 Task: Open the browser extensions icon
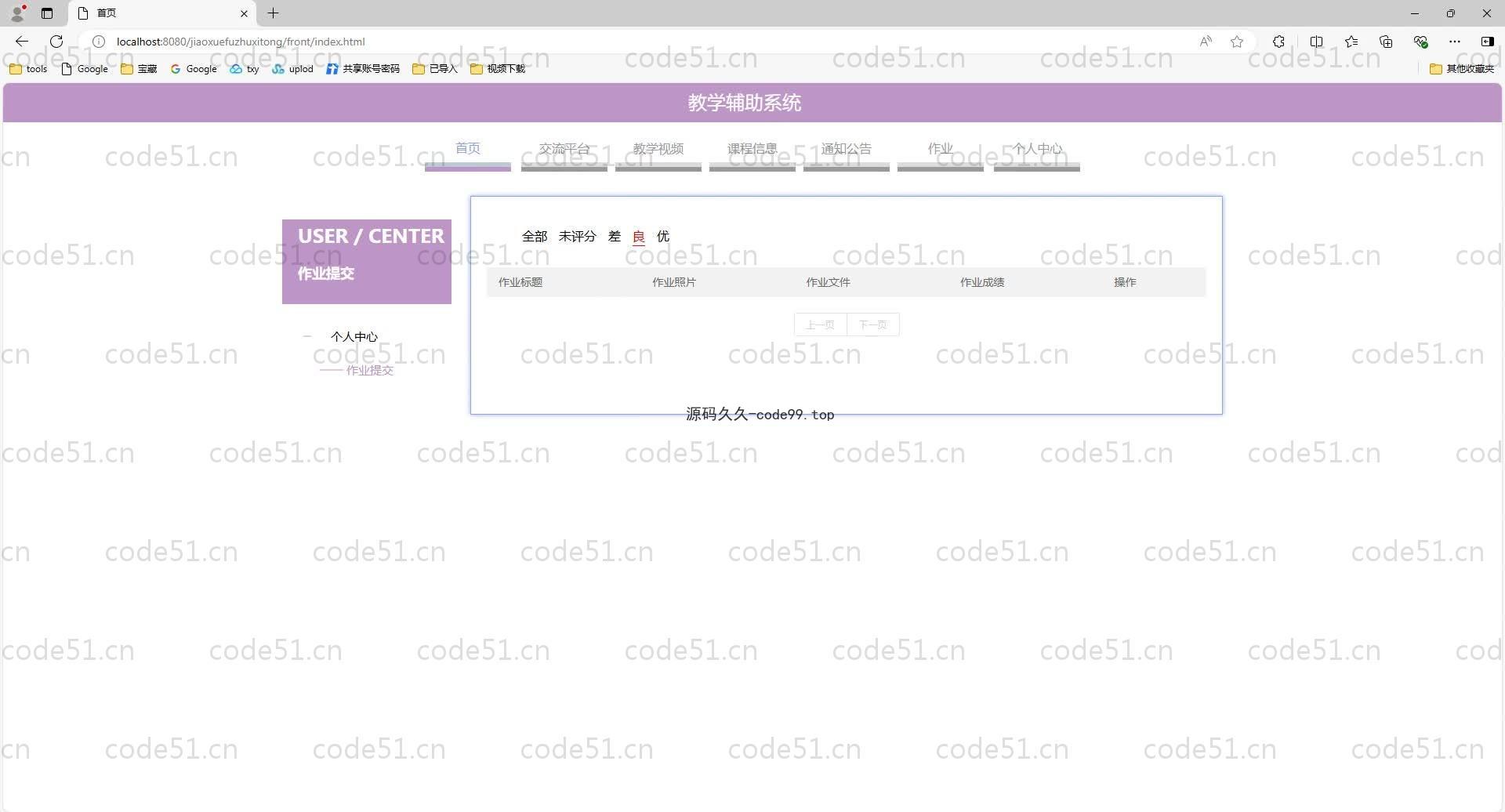1278,42
